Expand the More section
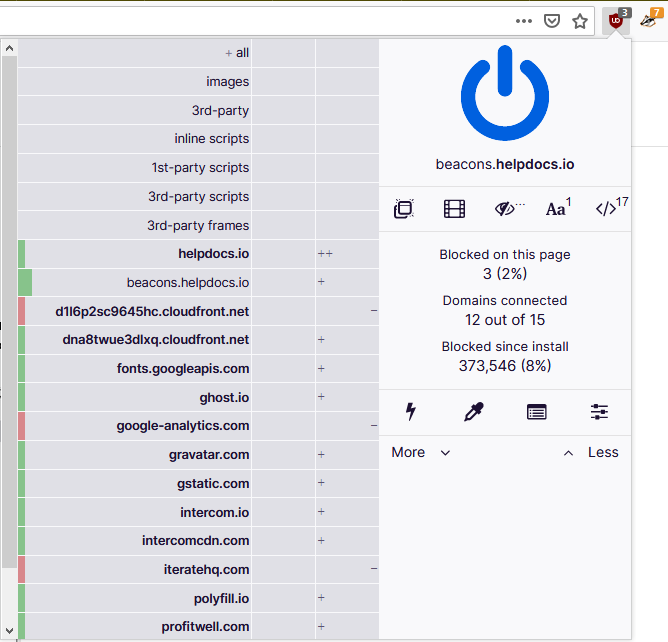The image size is (668, 642). 420,452
